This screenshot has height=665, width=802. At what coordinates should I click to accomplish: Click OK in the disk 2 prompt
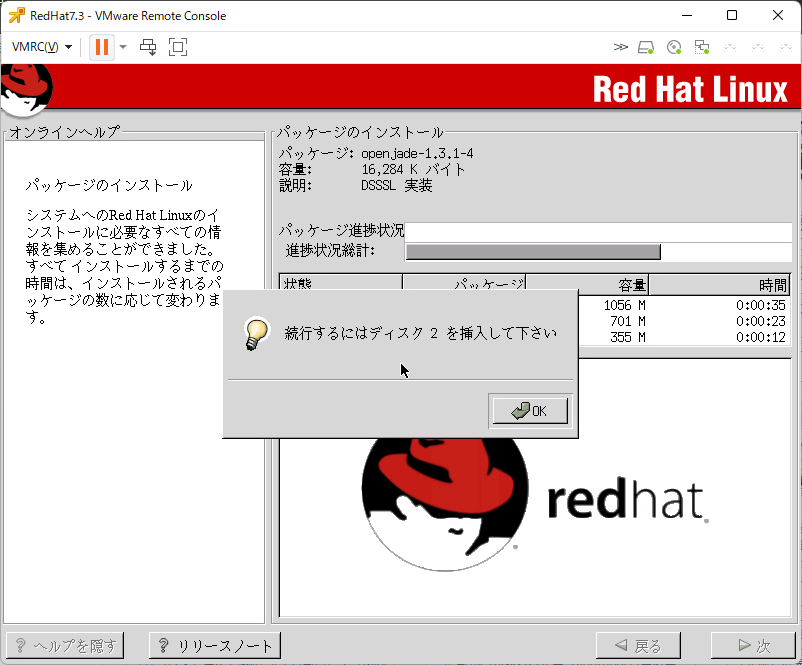click(x=530, y=411)
